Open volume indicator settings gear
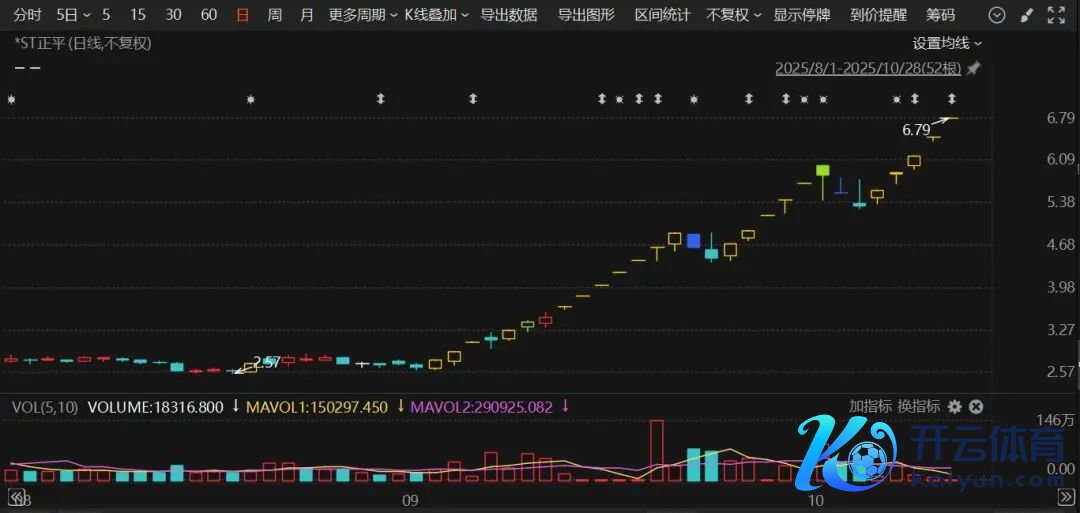This screenshot has width=1080, height=513. click(954, 407)
